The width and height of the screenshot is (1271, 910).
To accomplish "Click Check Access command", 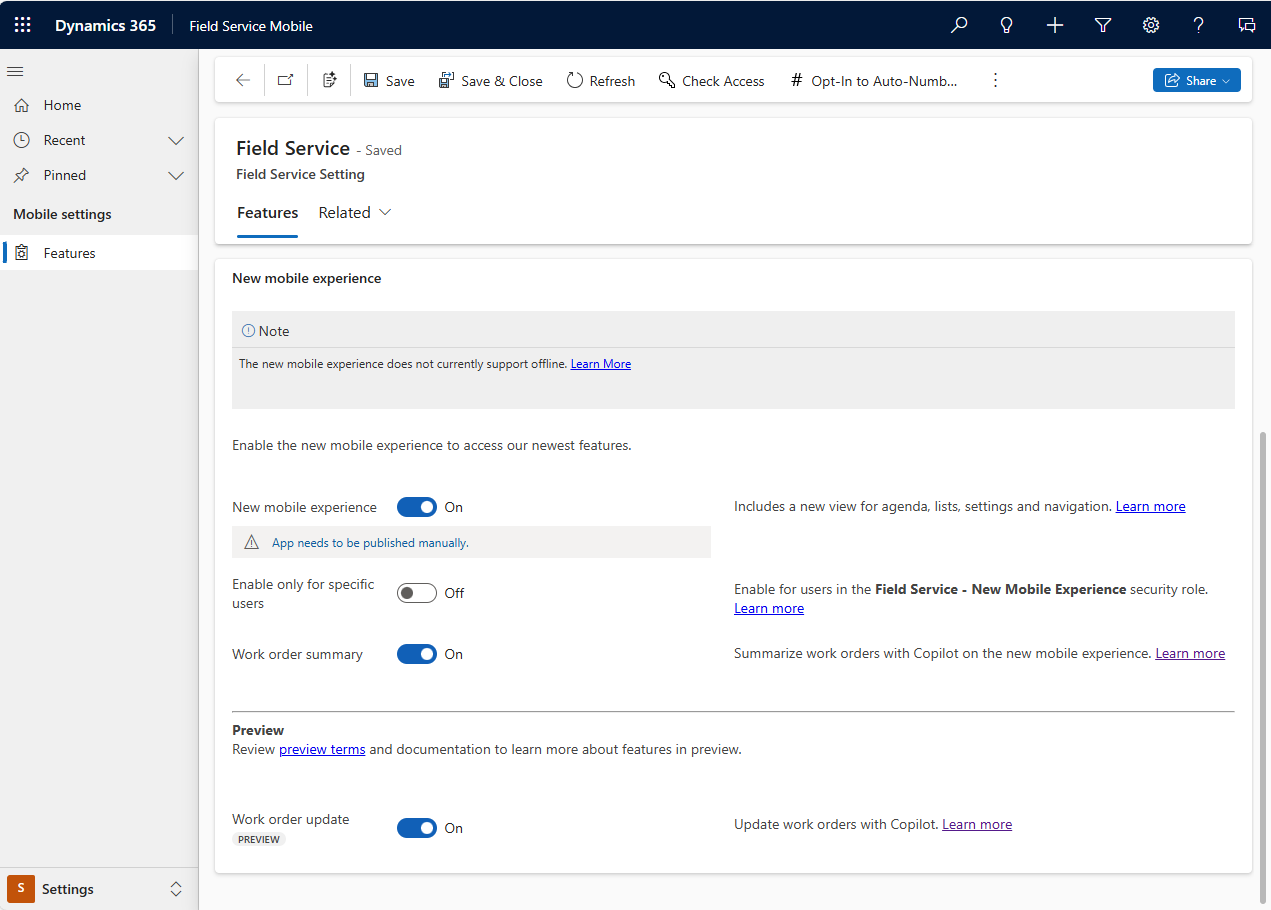I will pyautogui.click(x=712, y=81).
